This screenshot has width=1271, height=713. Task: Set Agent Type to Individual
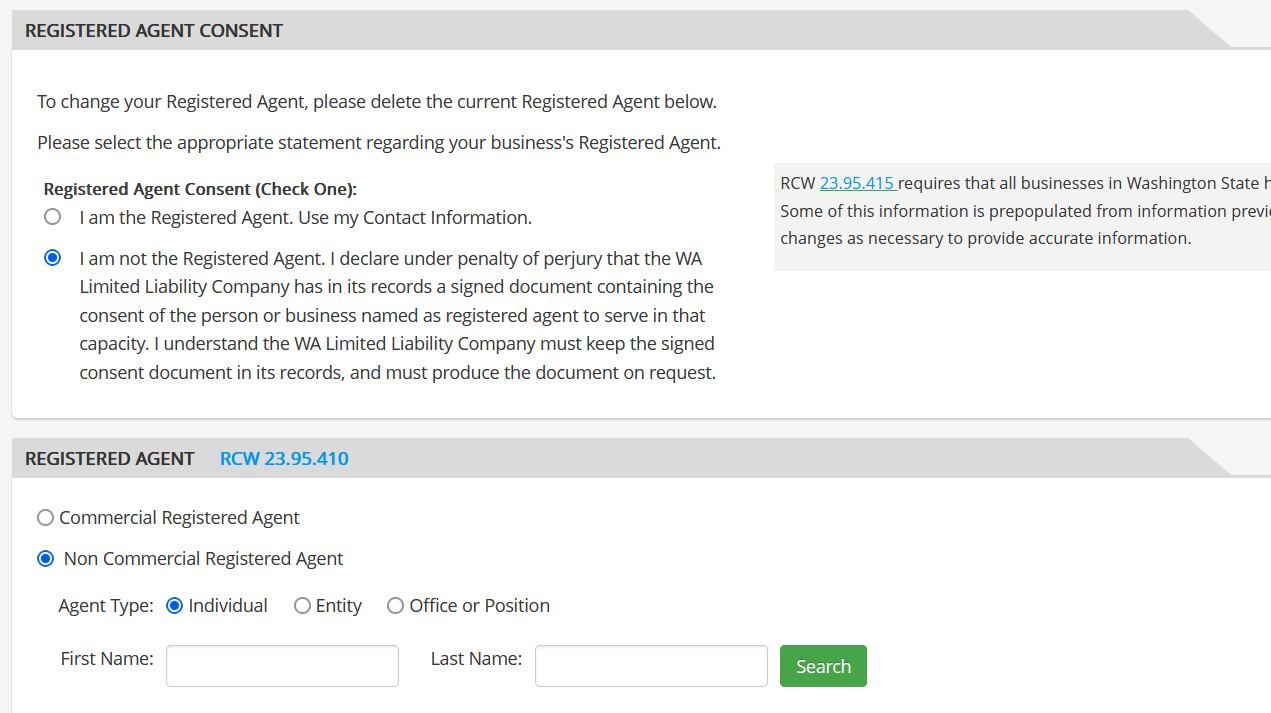tap(174, 606)
